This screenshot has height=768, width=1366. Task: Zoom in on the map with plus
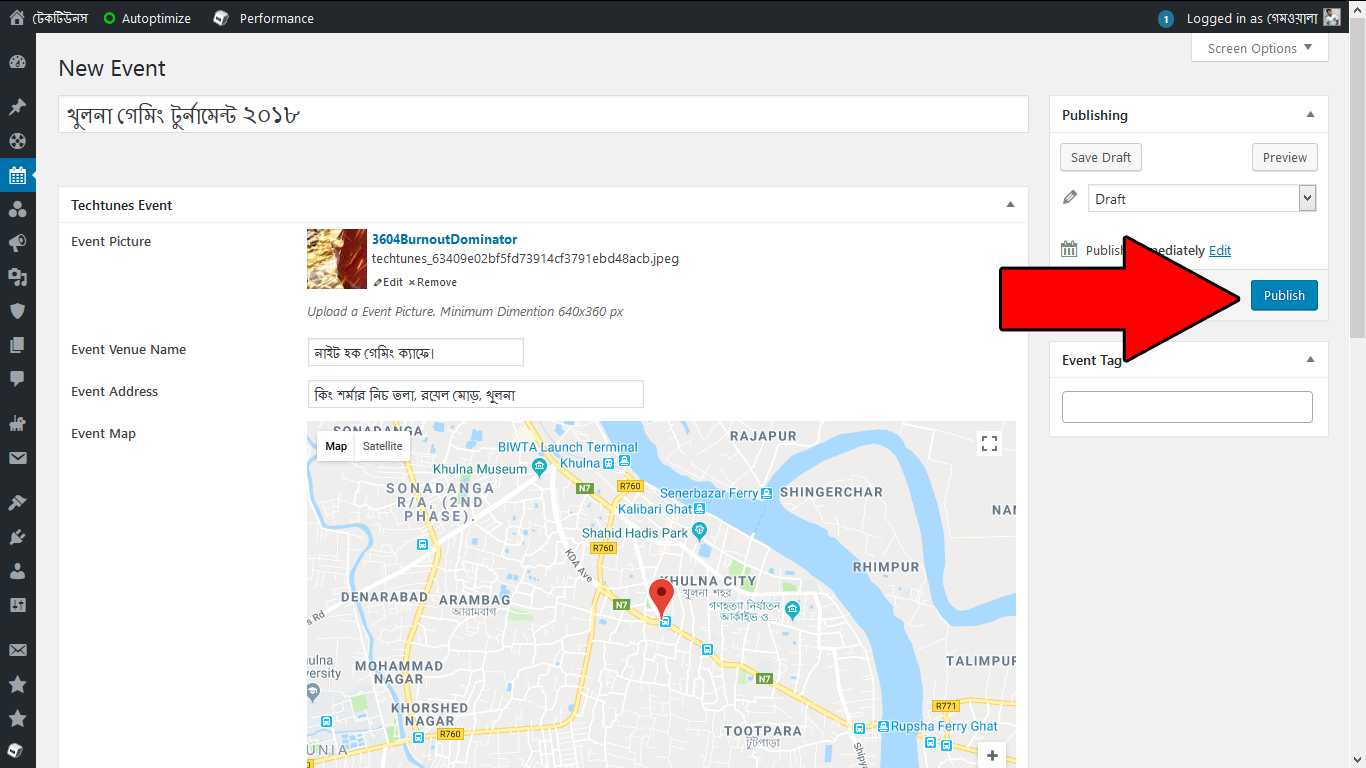(x=992, y=756)
